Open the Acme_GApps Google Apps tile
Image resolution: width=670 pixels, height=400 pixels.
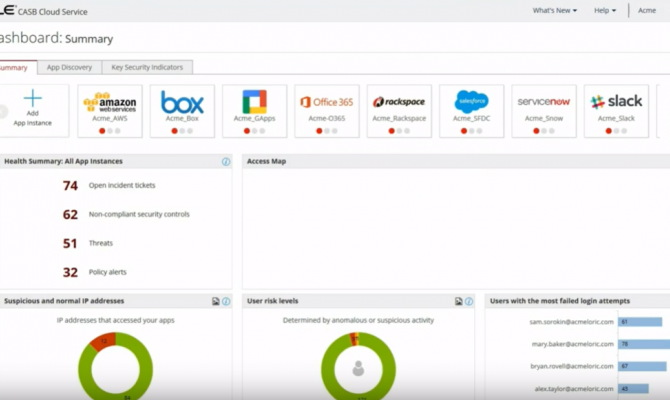point(255,111)
